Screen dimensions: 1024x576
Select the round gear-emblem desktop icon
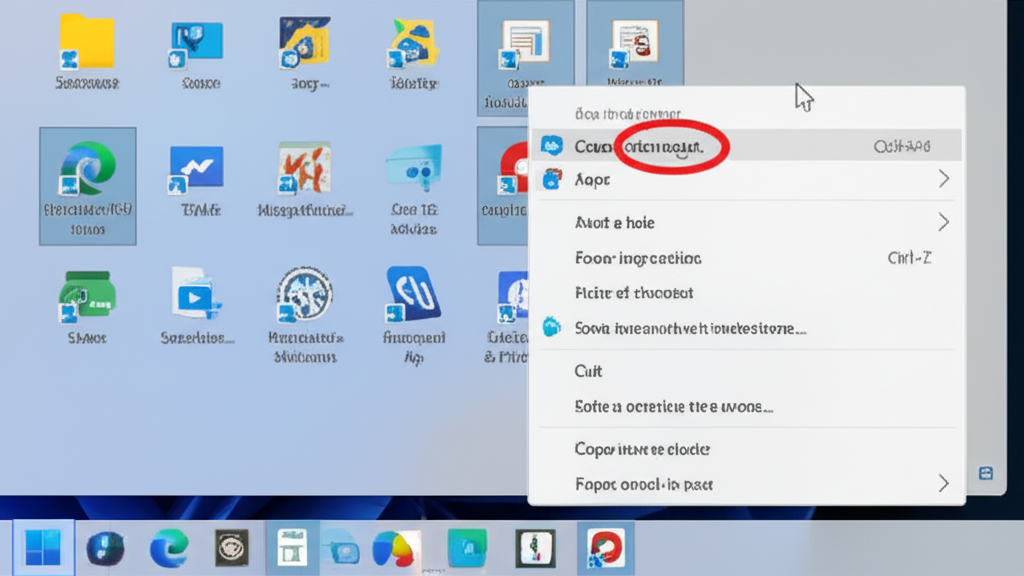pos(305,294)
